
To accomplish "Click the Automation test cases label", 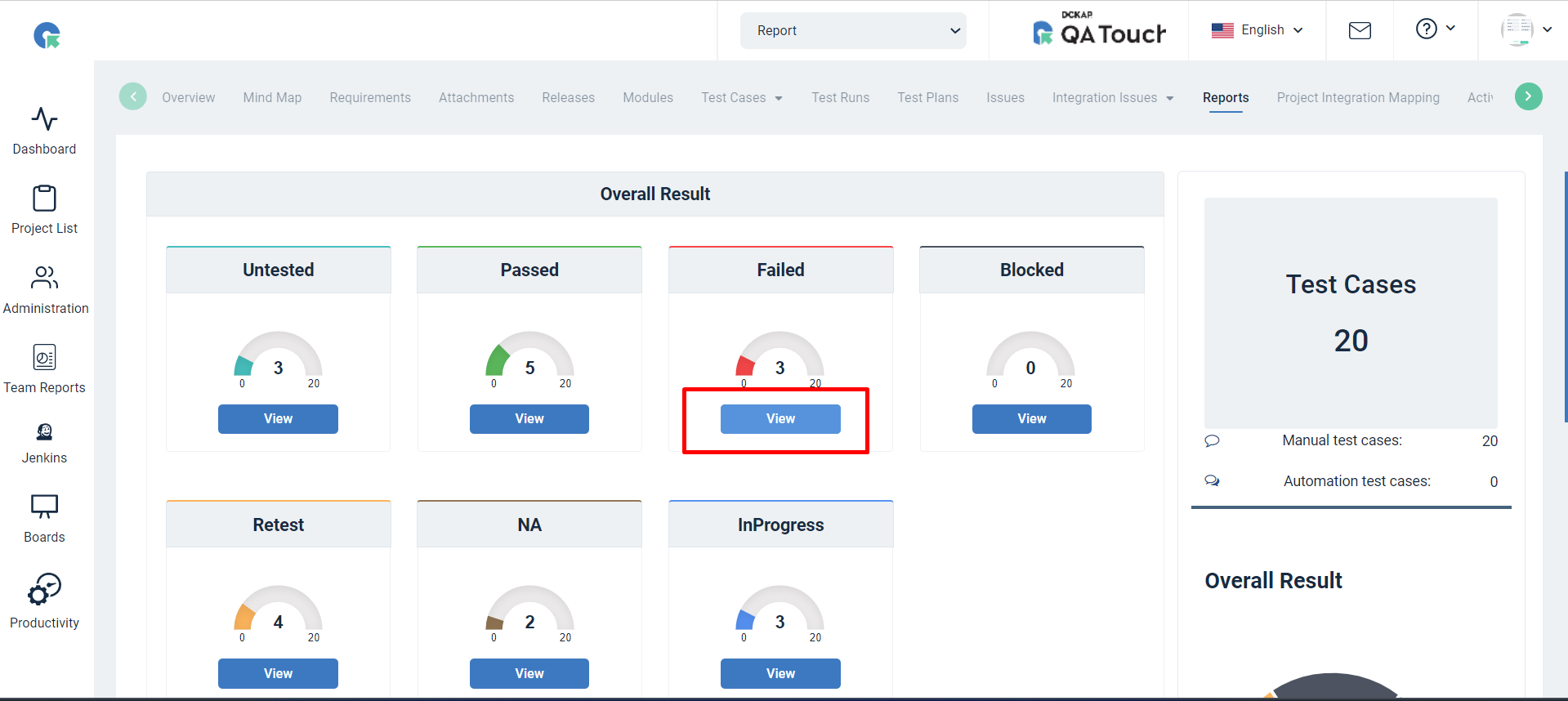I will (1356, 481).
